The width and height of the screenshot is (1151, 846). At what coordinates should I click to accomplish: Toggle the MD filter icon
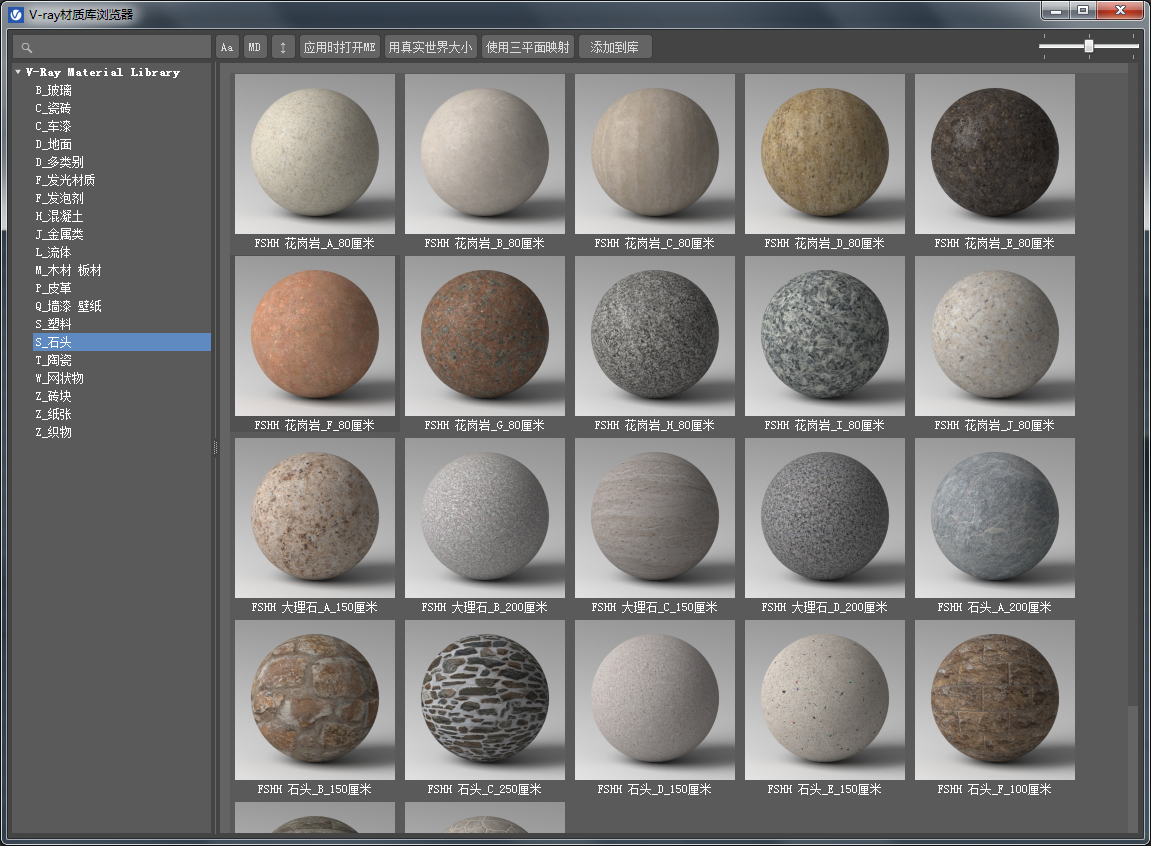255,47
